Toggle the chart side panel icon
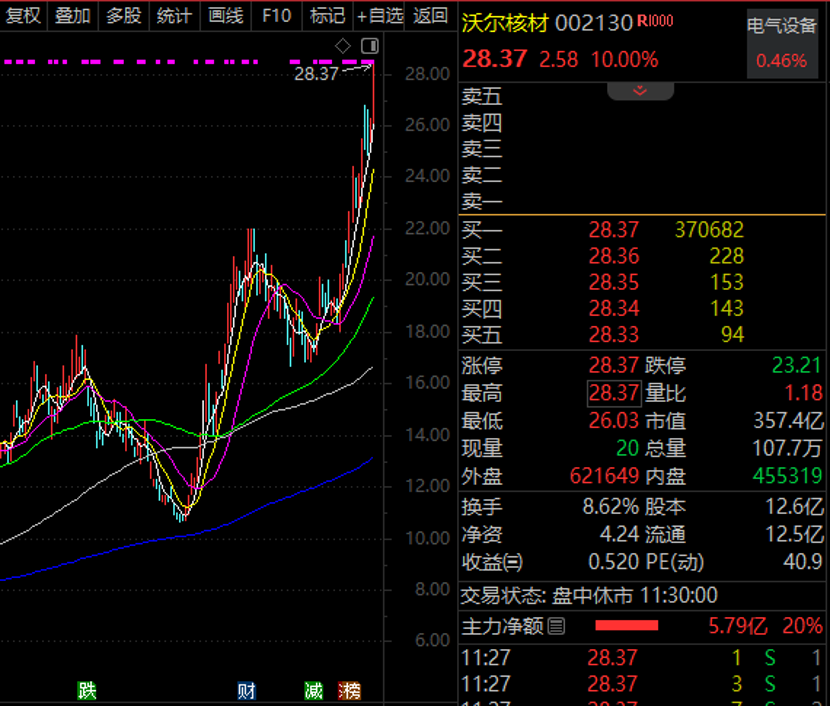Viewport: 830px width, 706px height. pos(370,46)
